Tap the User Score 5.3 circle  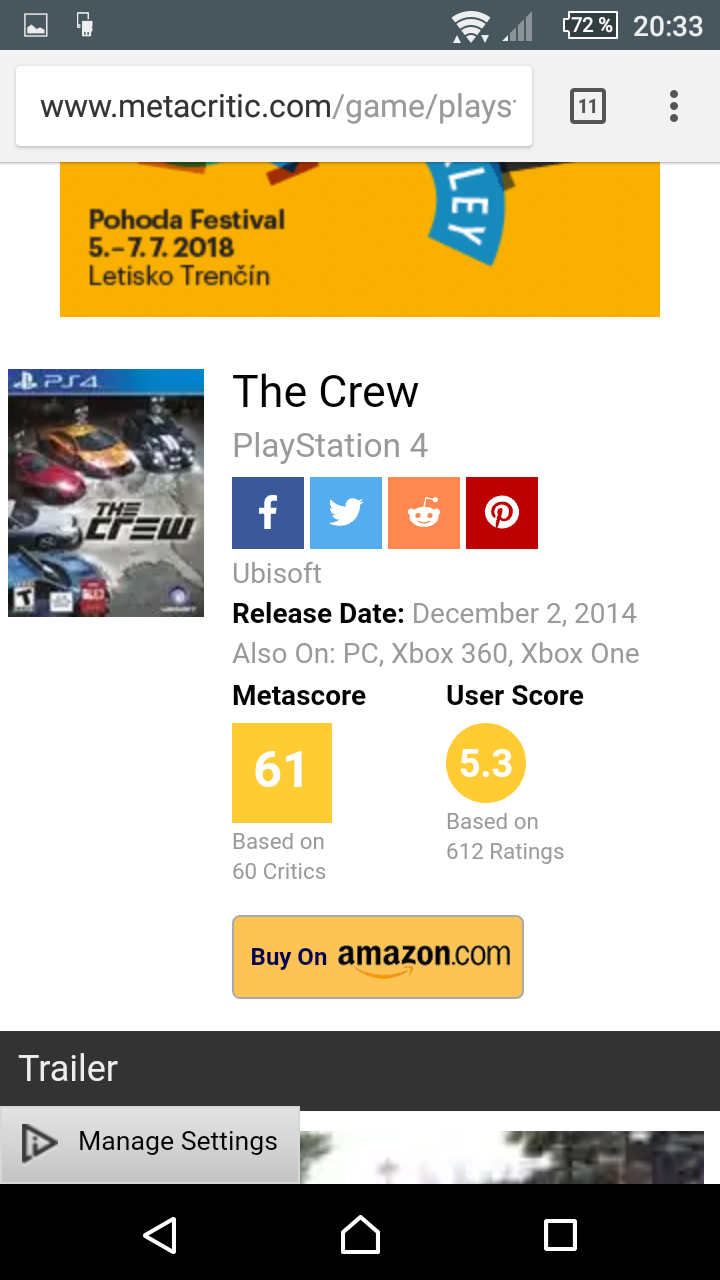click(486, 764)
